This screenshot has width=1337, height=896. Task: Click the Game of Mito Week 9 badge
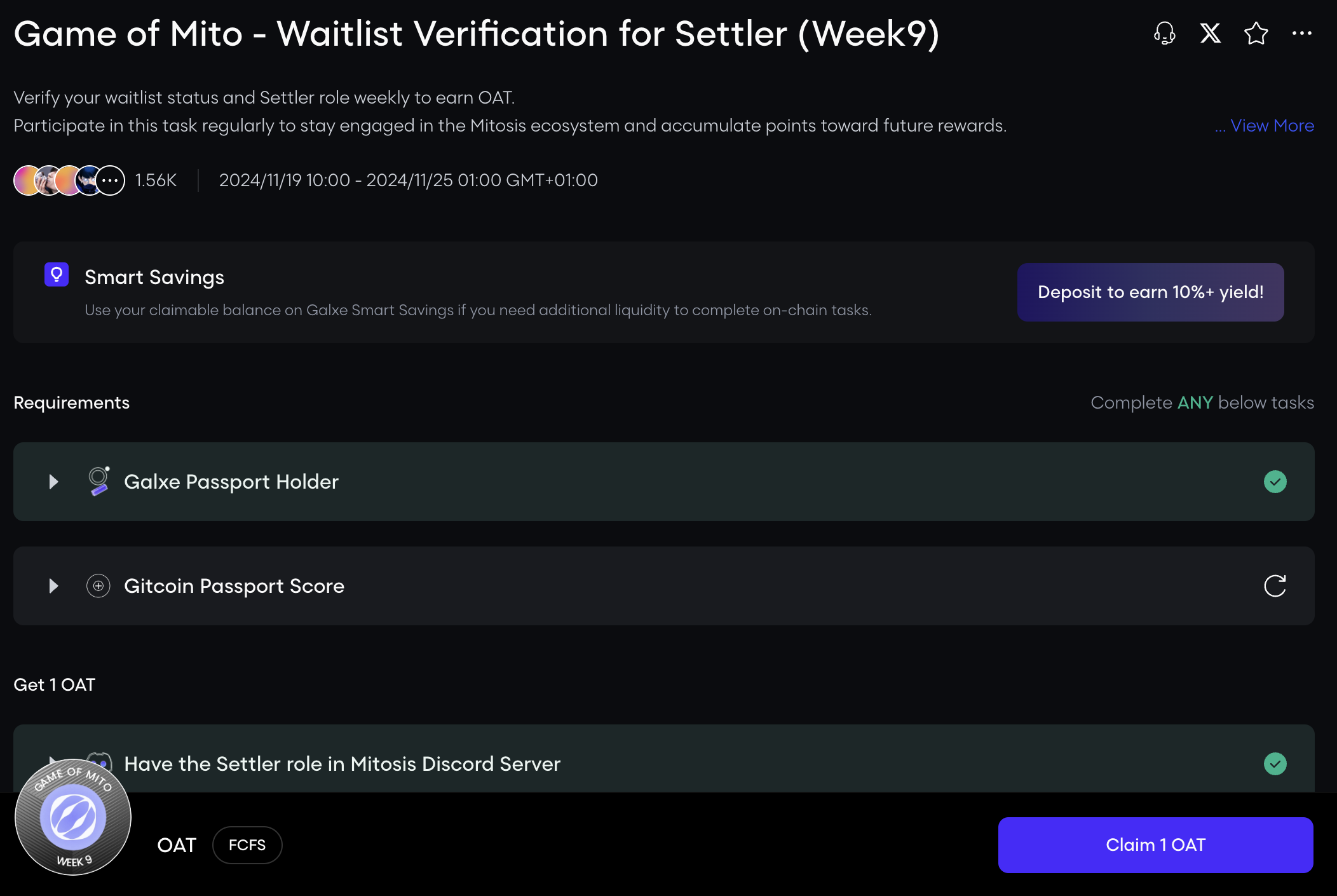73,817
